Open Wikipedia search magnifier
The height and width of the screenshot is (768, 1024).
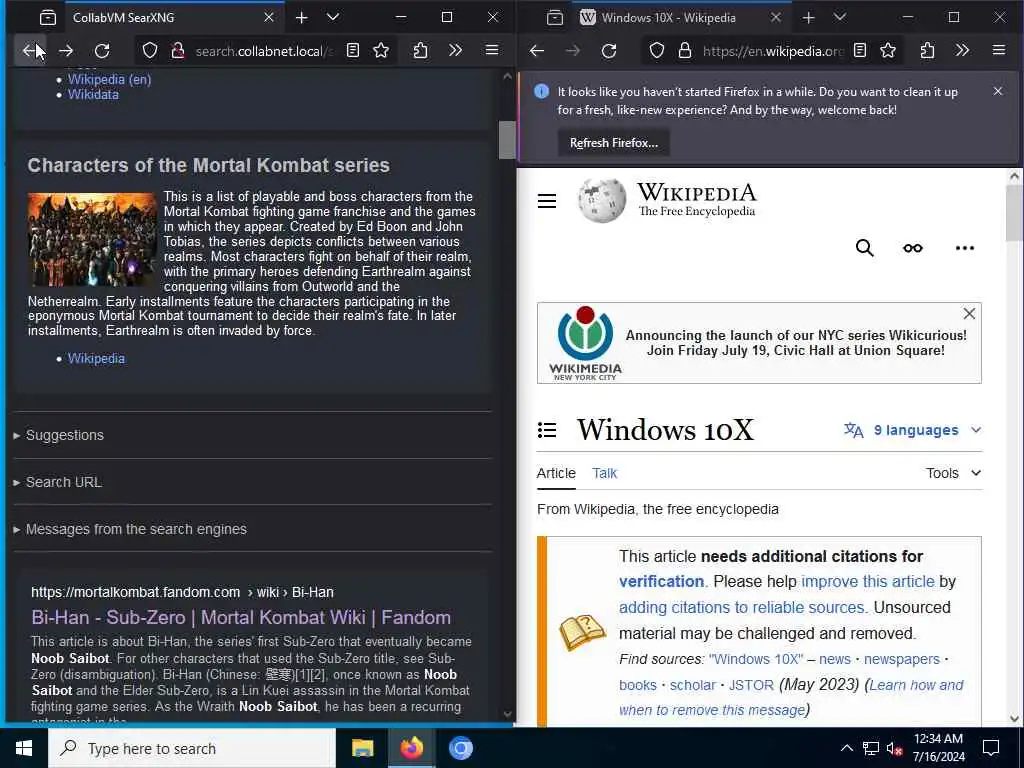pyautogui.click(x=865, y=248)
